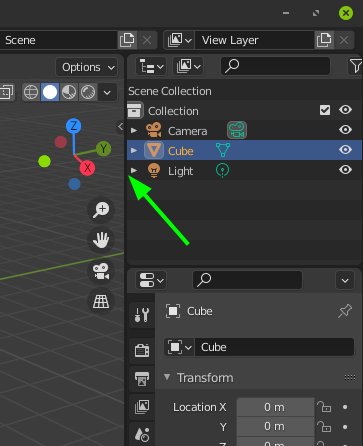
Task: Click the Properties search field
Action: [247, 280]
